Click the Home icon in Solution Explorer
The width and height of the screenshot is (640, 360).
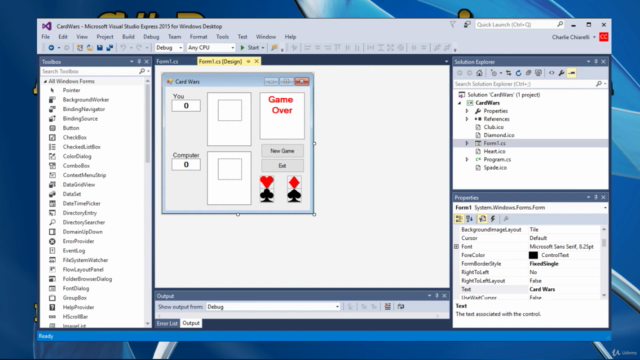479,73
